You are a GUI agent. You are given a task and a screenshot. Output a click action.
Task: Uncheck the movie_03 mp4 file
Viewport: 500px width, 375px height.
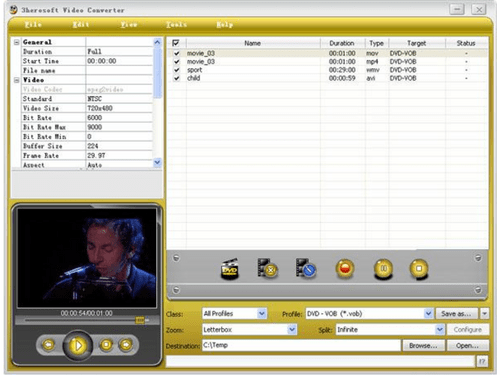(x=177, y=62)
